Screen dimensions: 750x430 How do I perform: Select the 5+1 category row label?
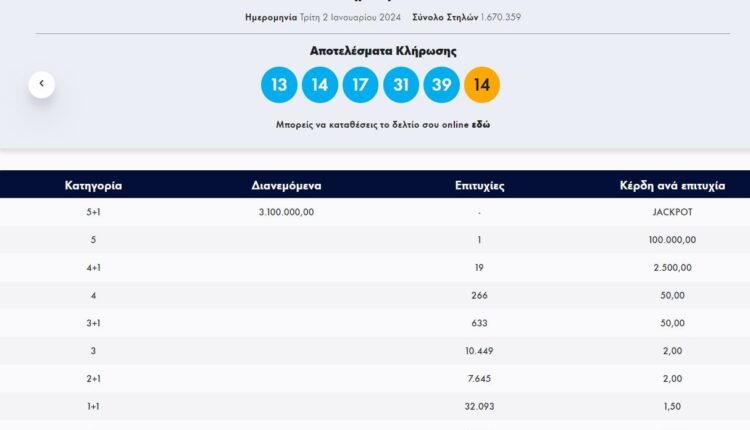click(x=94, y=212)
